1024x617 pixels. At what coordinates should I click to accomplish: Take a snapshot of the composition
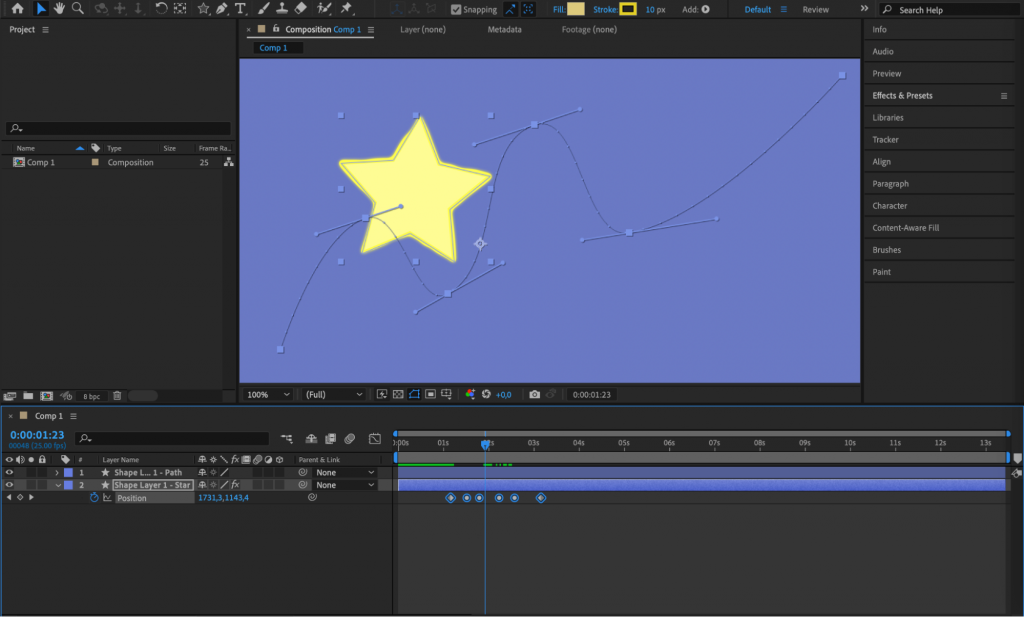point(534,394)
